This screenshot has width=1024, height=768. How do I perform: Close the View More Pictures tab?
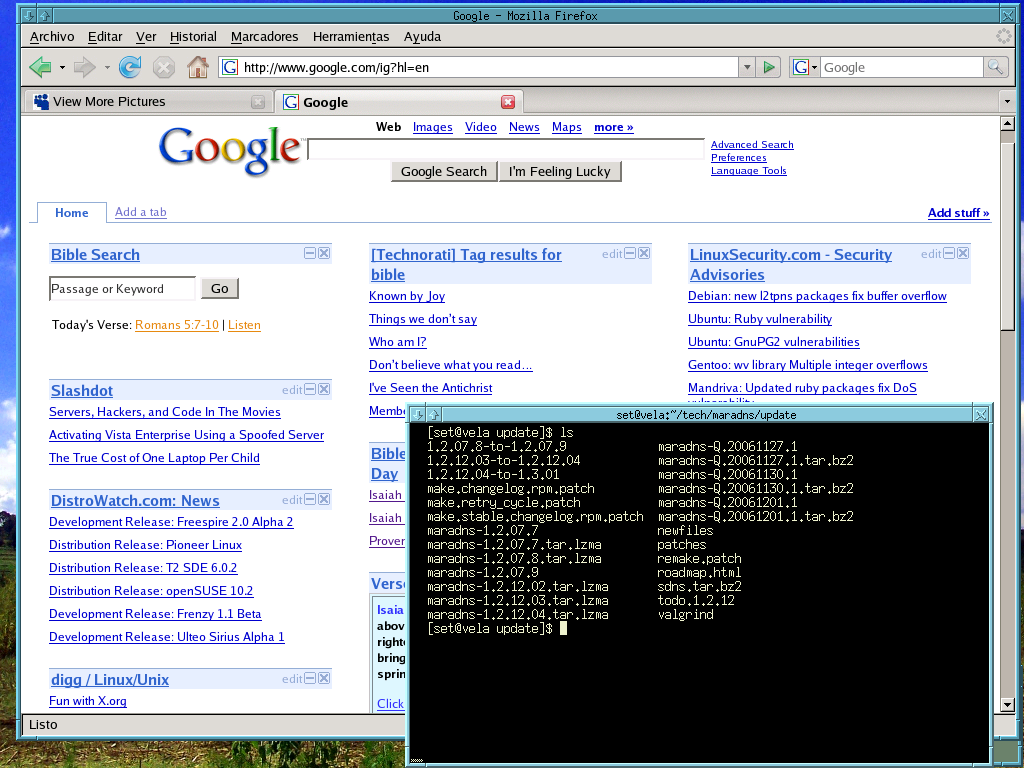coord(258,102)
